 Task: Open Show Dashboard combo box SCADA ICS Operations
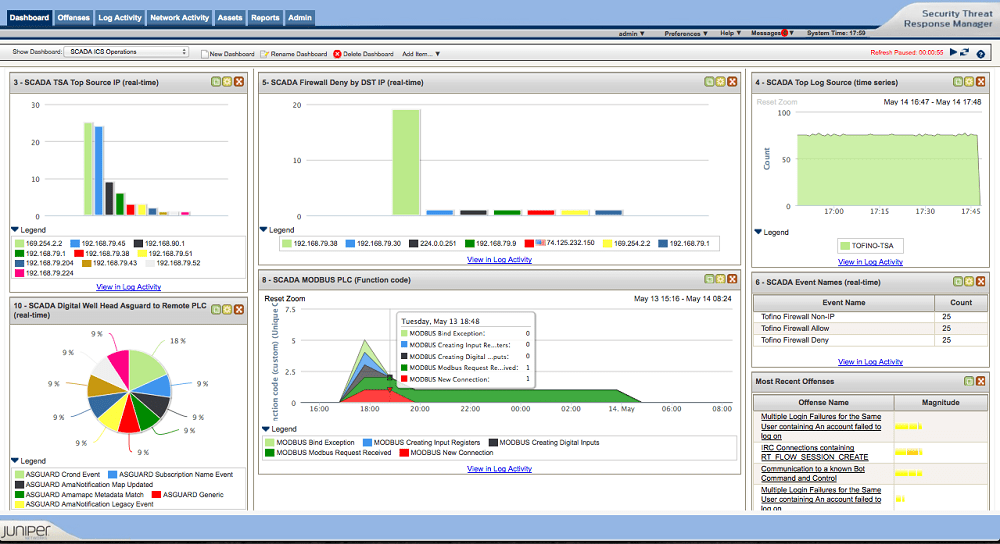pos(126,52)
